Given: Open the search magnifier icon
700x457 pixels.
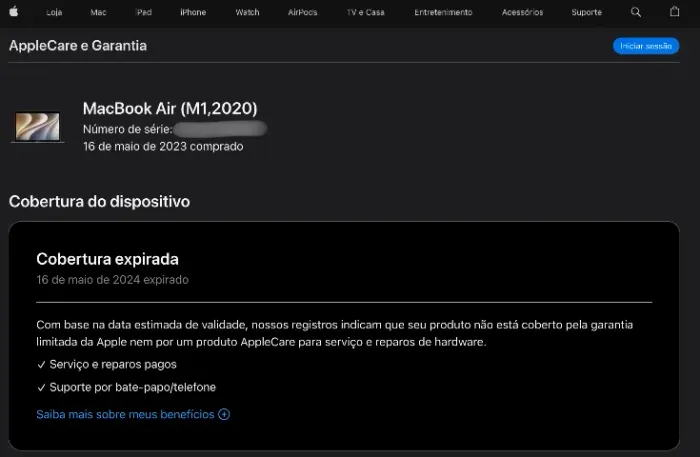Looking at the screenshot, I should point(636,12).
